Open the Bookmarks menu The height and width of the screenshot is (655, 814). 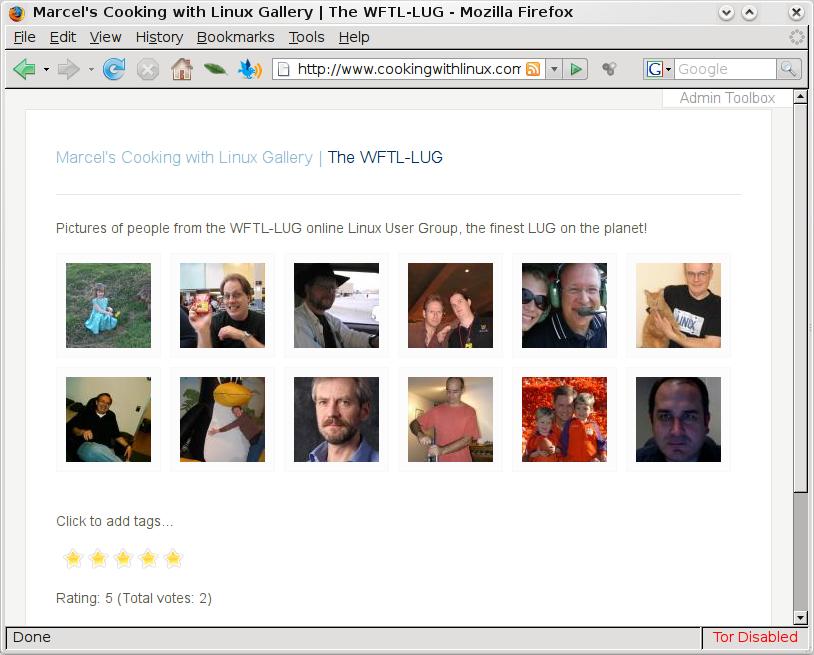[x=236, y=37]
